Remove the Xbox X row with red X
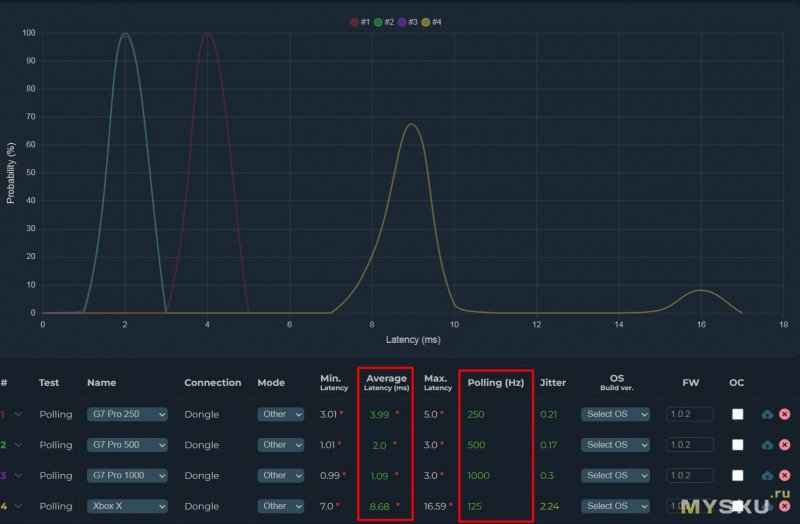The width and height of the screenshot is (800, 524). (x=784, y=507)
